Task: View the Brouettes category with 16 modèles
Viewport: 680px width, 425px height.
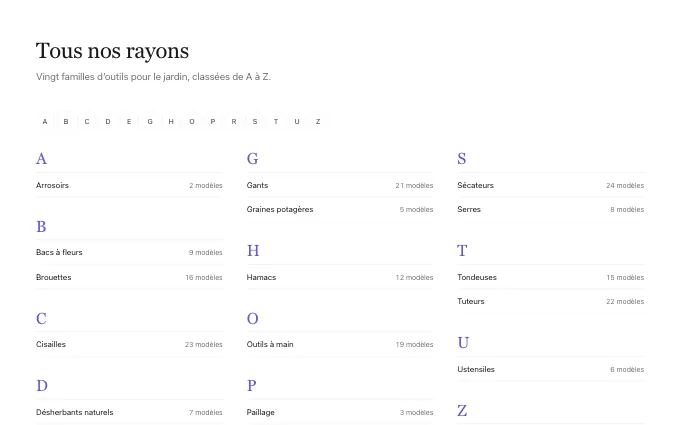Action: tap(129, 277)
